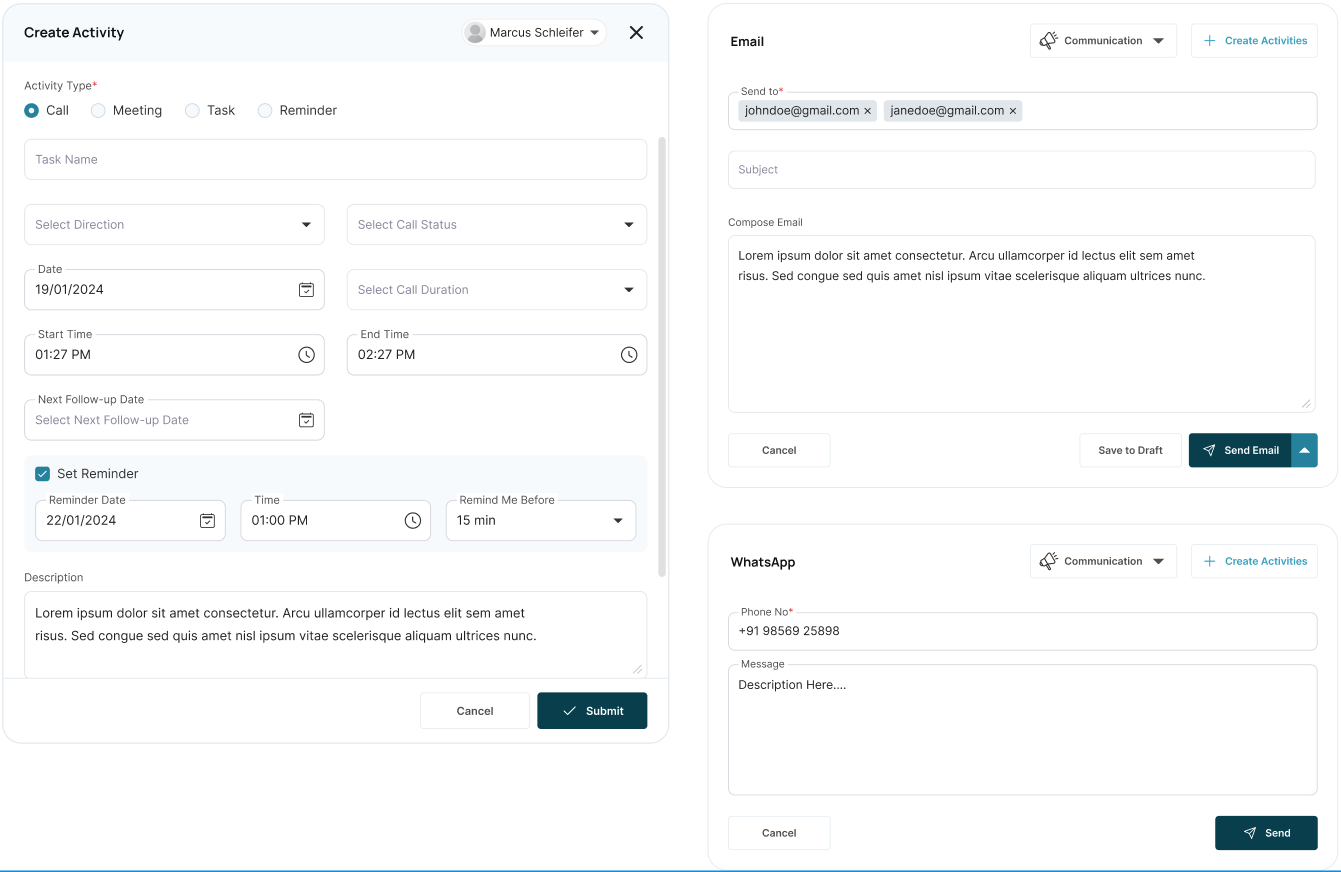
Task: Remove janedoe@gmail.com recipient chip
Action: (1012, 111)
